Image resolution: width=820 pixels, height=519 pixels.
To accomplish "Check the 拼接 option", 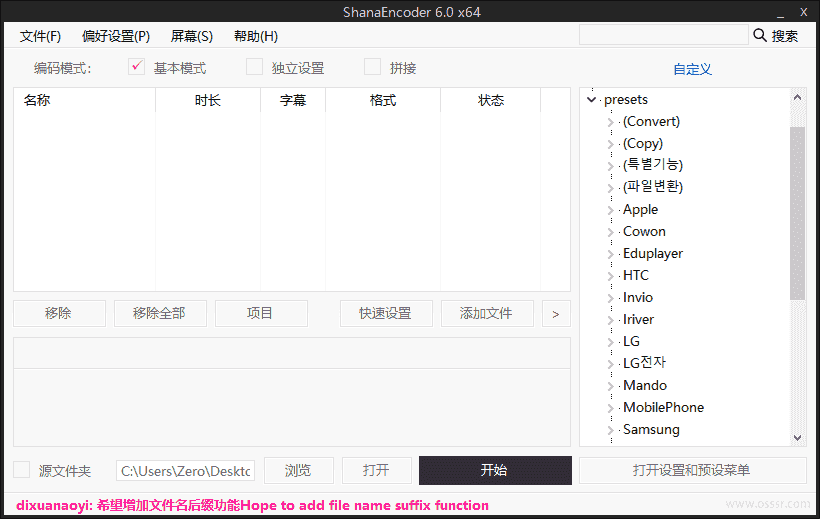I will [x=373, y=67].
